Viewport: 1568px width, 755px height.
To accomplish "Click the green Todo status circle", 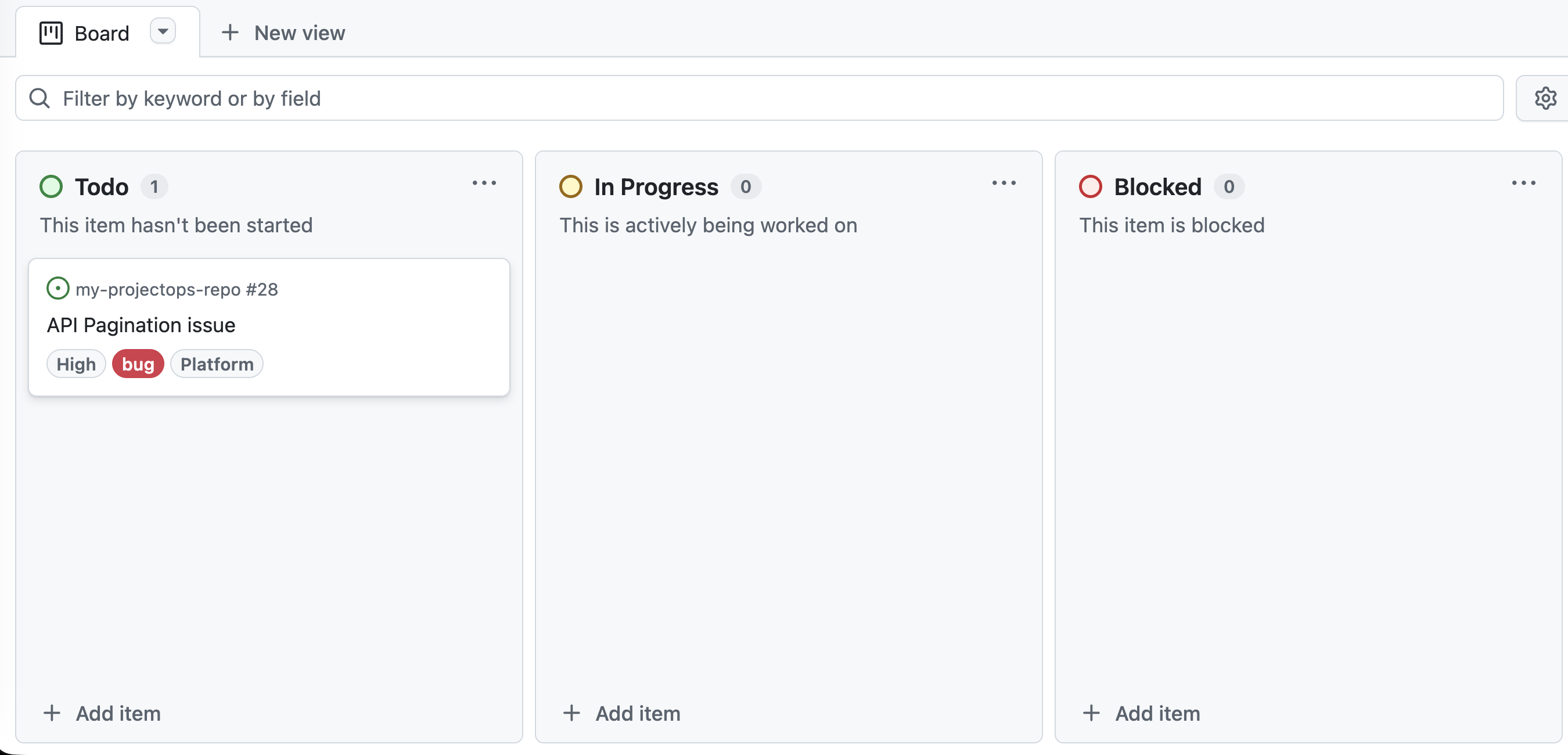I will point(51,186).
